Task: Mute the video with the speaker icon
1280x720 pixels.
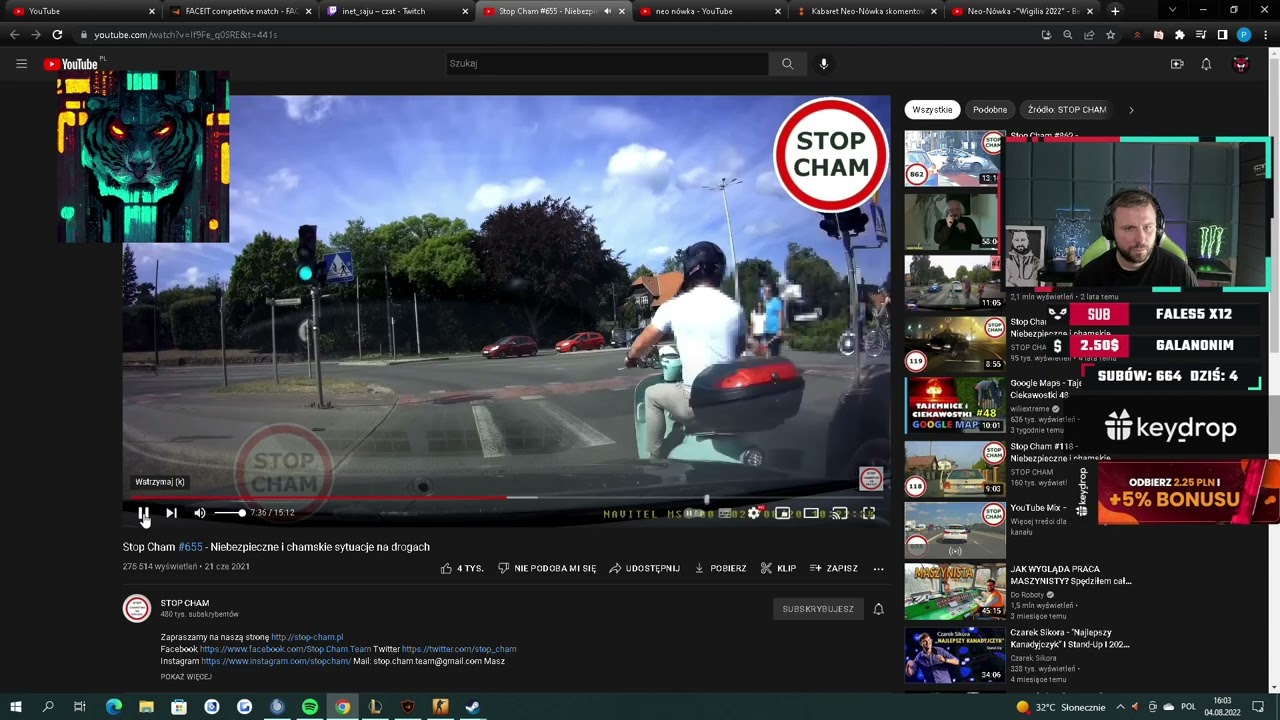Action: click(x=200, y=513)
